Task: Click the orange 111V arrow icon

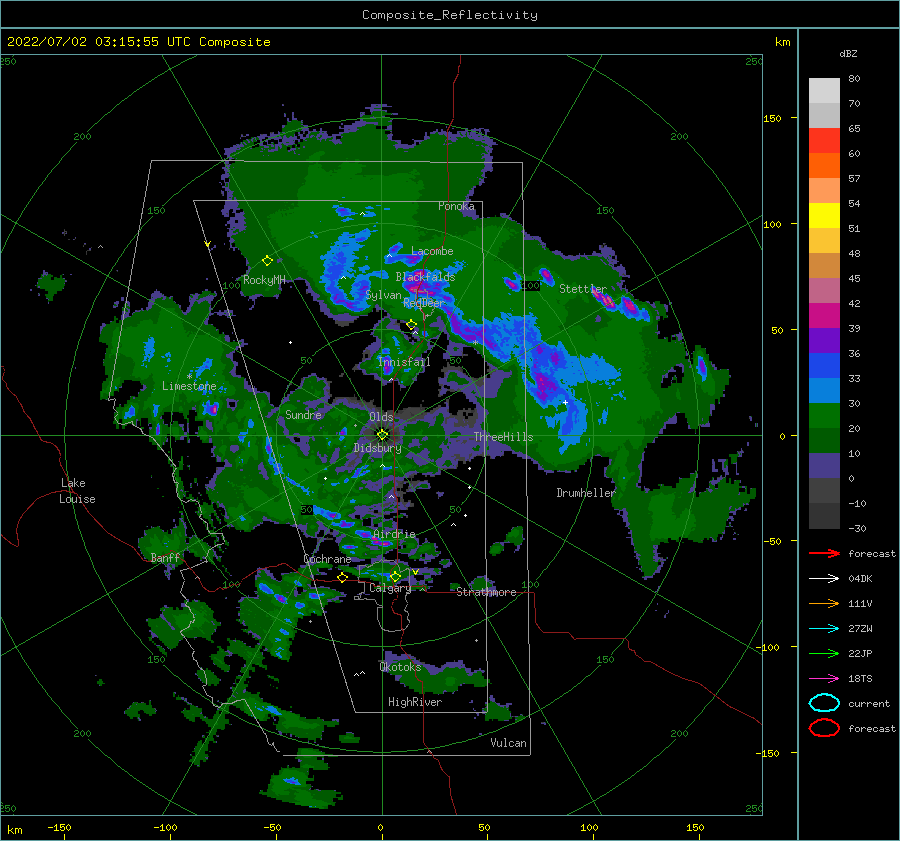Action: click(x=824, y=603)
